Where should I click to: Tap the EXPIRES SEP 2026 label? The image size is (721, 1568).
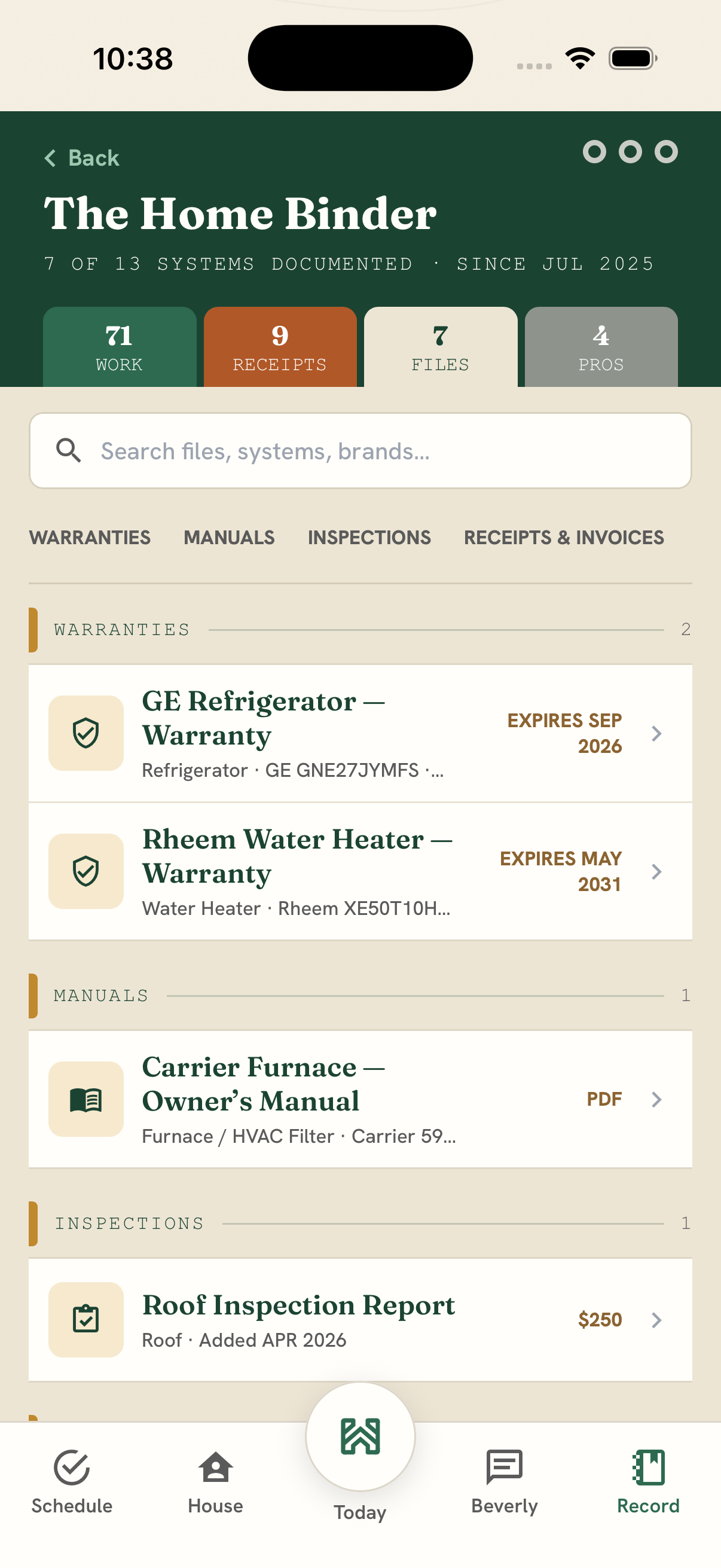point(564,733)
